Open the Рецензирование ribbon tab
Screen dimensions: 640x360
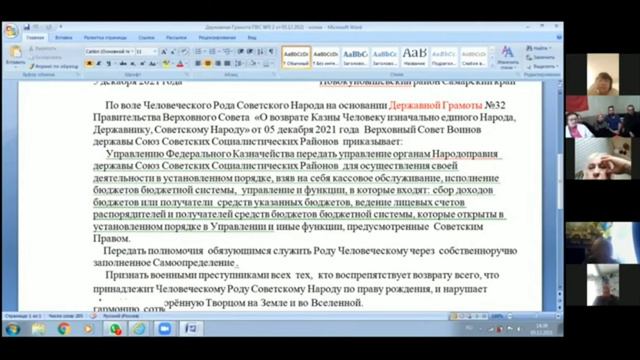pyautogui.click(x=217, y=38)
